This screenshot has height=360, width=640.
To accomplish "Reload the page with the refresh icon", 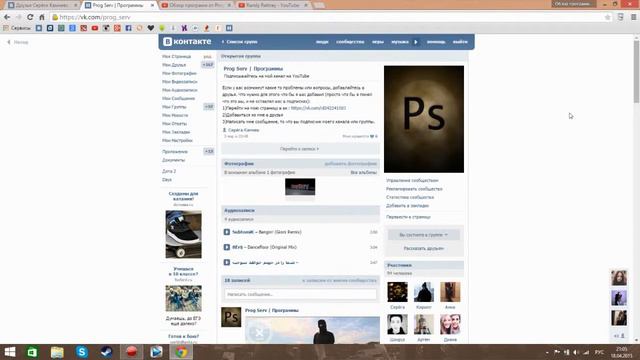I will tap(30, 17).
